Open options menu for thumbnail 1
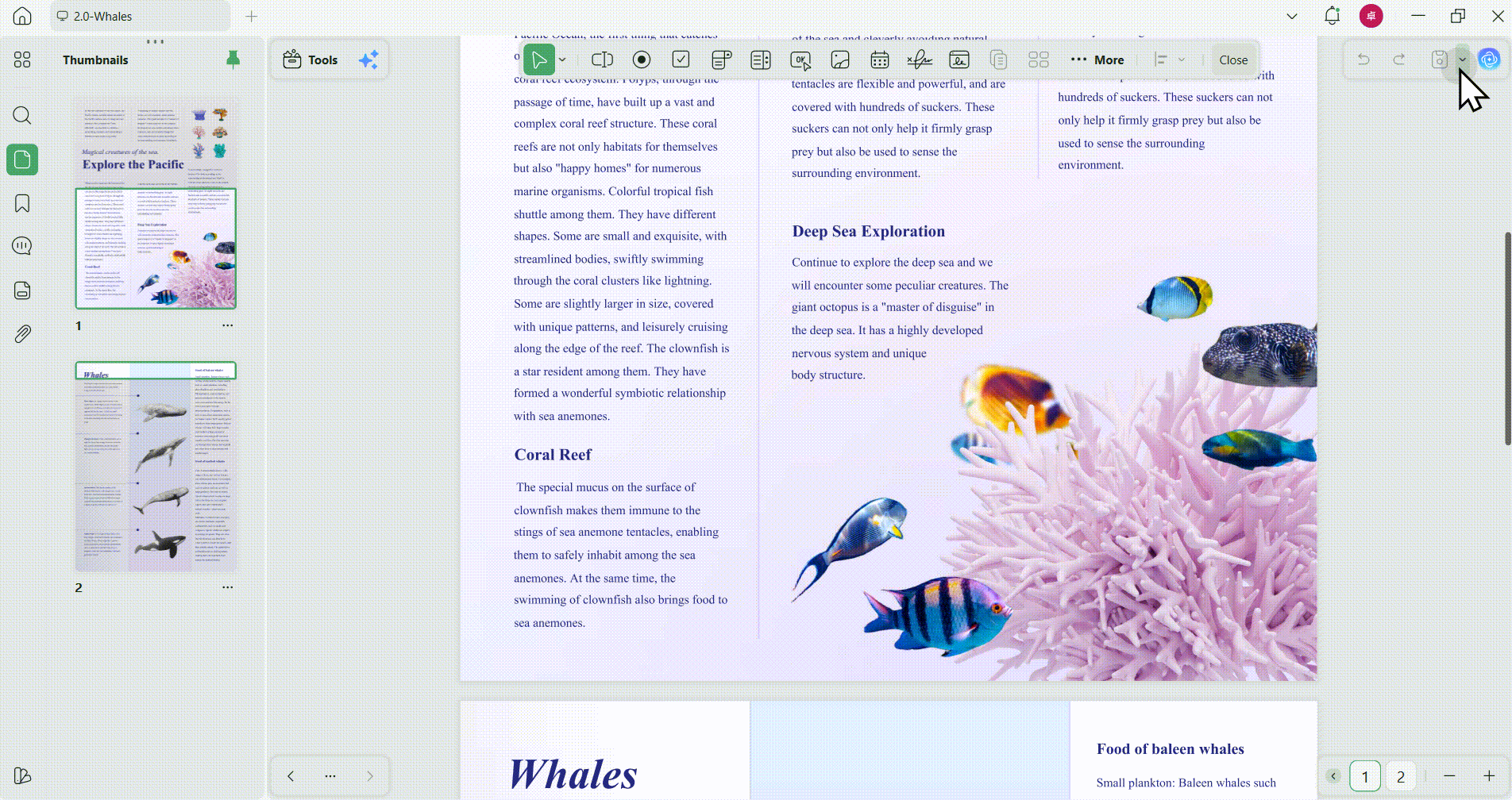 click(228, 325)
